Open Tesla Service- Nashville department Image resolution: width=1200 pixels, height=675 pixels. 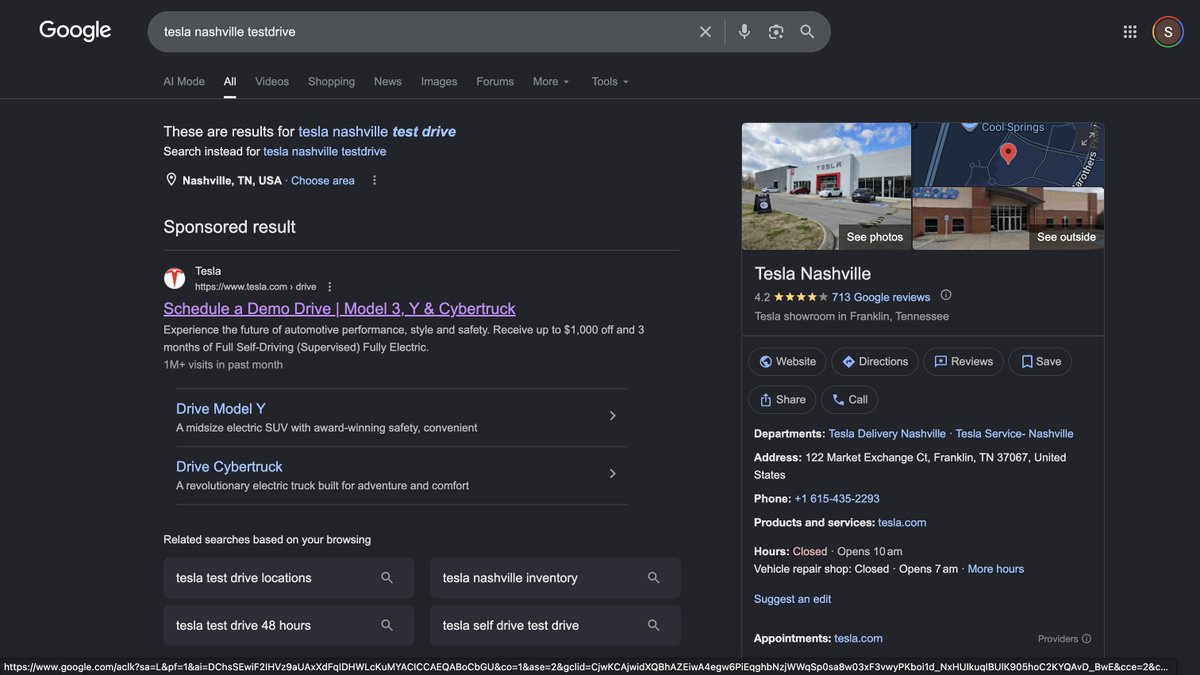coord(1014,434)
